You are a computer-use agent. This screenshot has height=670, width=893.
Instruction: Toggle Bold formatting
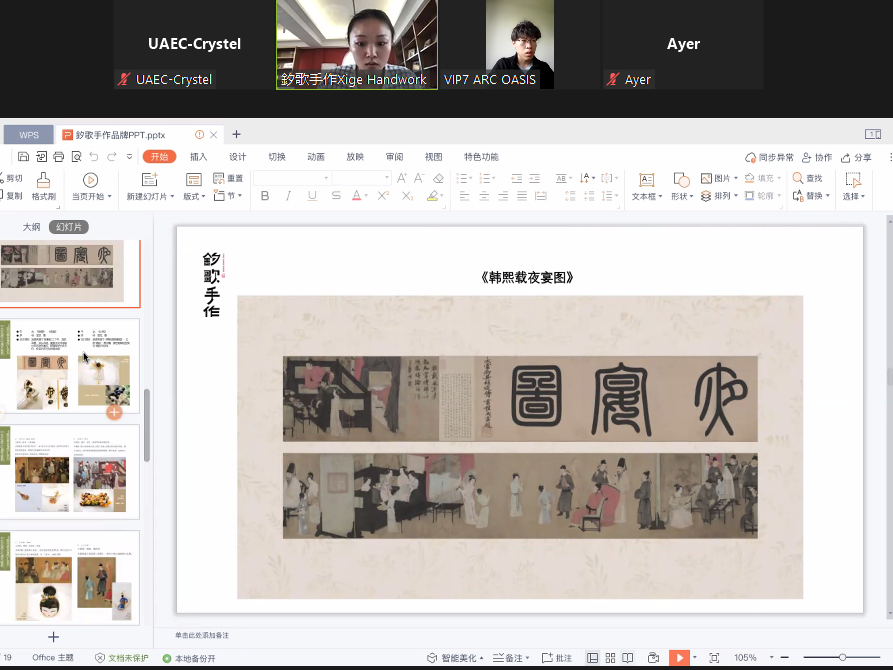(265, 196)
